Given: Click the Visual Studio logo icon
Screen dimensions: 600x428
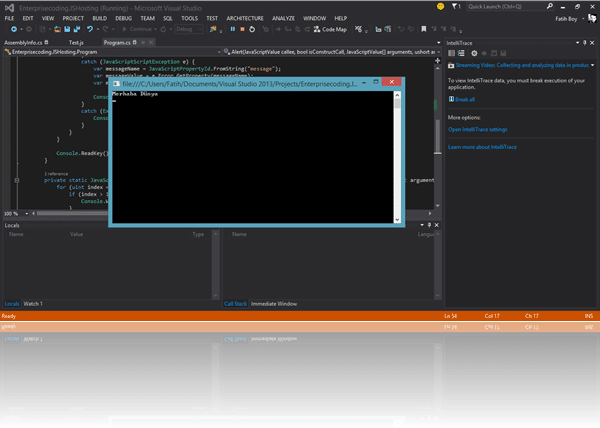Looking at the screenshot, I should point(10,8).
